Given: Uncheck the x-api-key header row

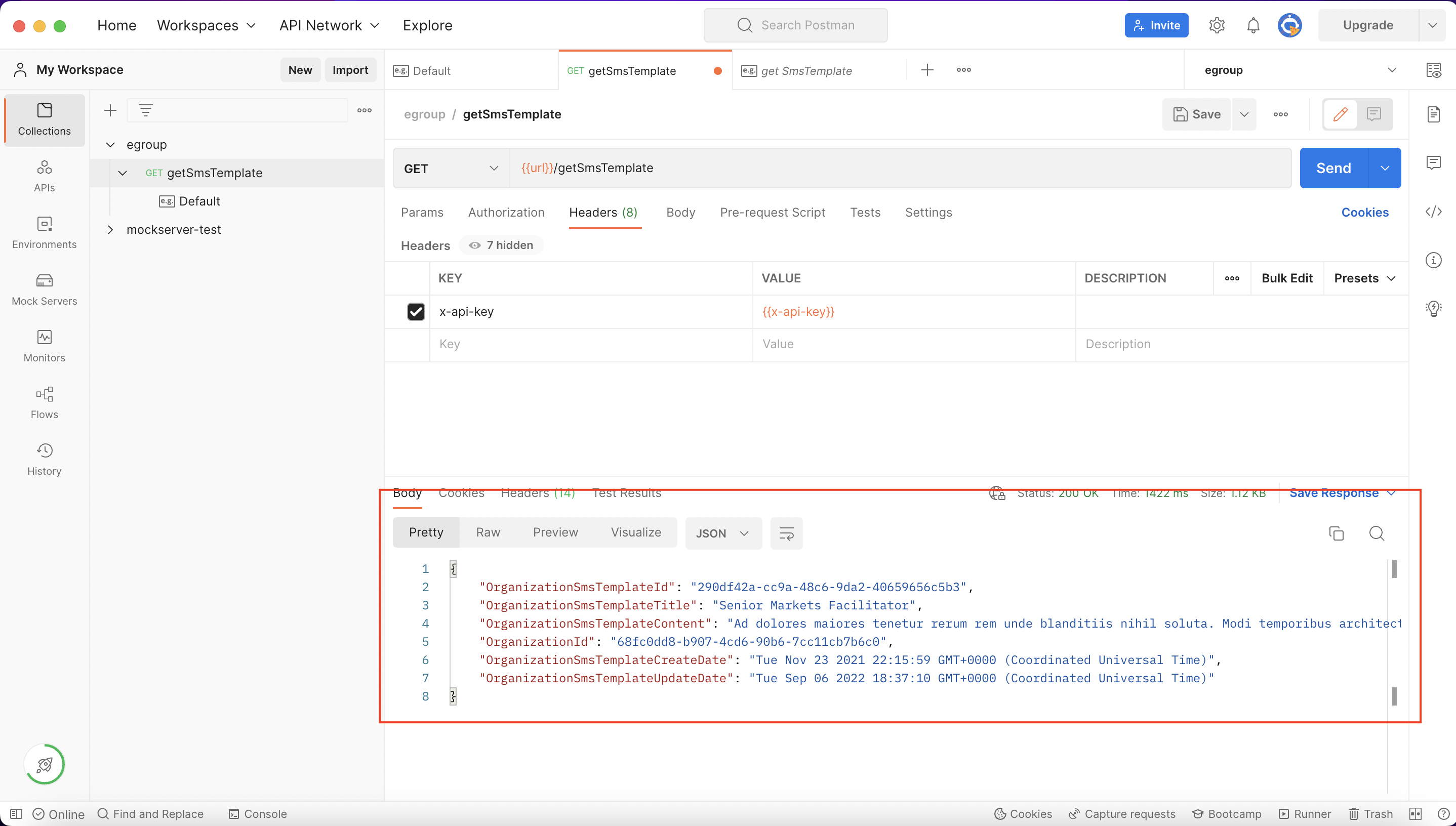Looking at the screenshot, I should point(416,311).
